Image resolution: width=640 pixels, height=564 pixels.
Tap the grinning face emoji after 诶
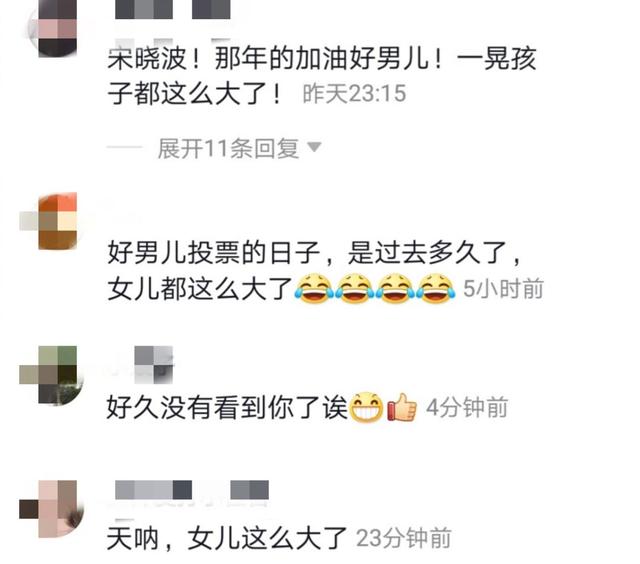pos(367,406)
